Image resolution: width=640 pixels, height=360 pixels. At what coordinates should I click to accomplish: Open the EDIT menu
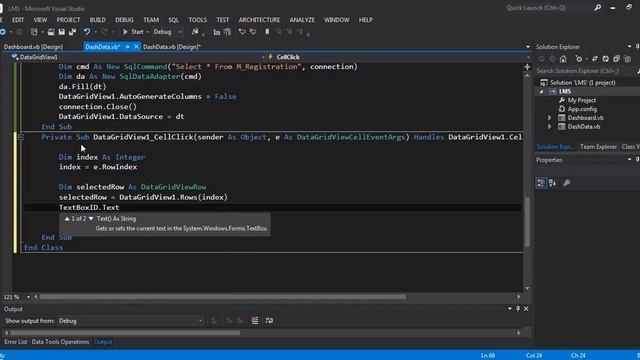point(18,20)
